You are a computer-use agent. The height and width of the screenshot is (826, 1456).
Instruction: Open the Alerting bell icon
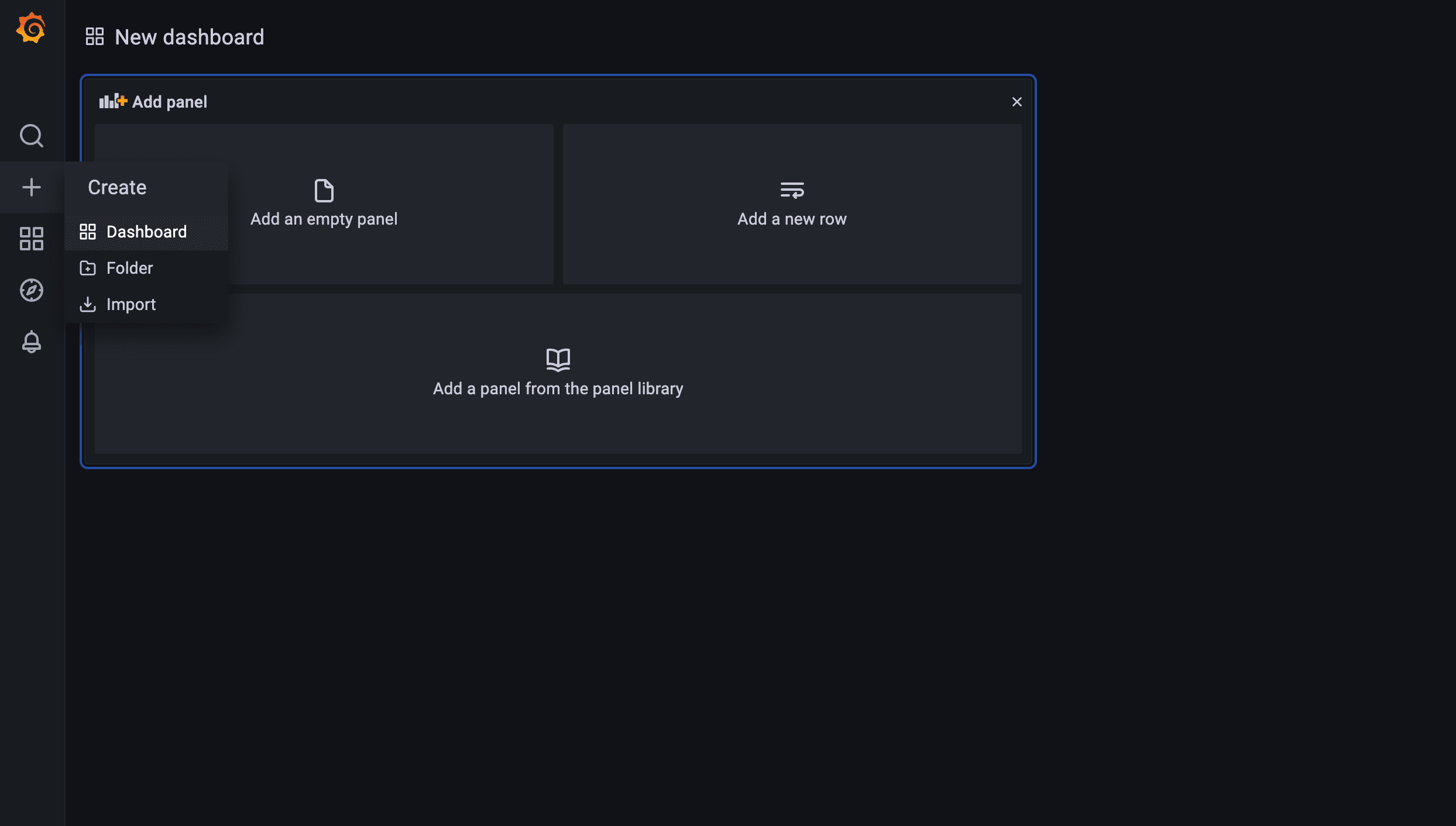[x=31, y=342]
